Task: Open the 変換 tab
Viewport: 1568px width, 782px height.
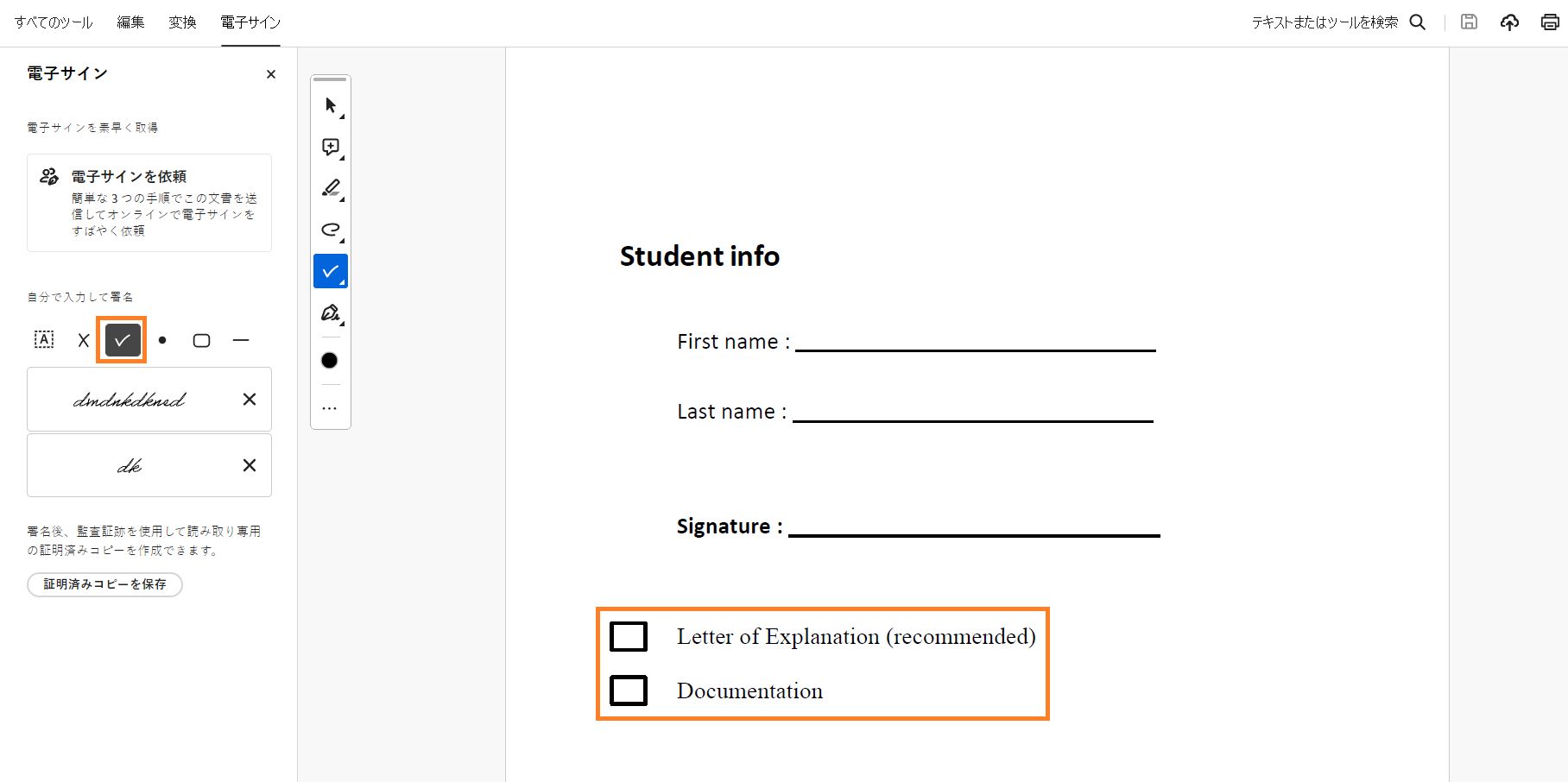Action: click(x=182, y=22)
